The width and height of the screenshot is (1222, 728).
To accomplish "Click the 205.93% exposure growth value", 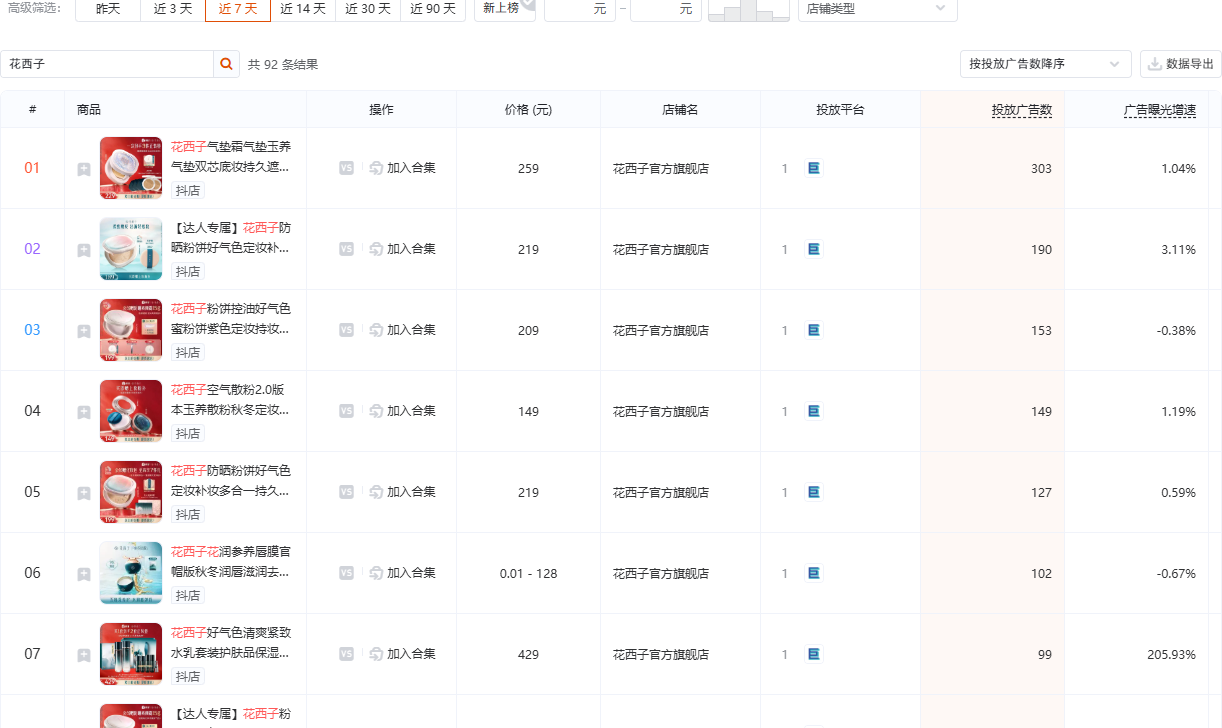I will (1172, 655).
